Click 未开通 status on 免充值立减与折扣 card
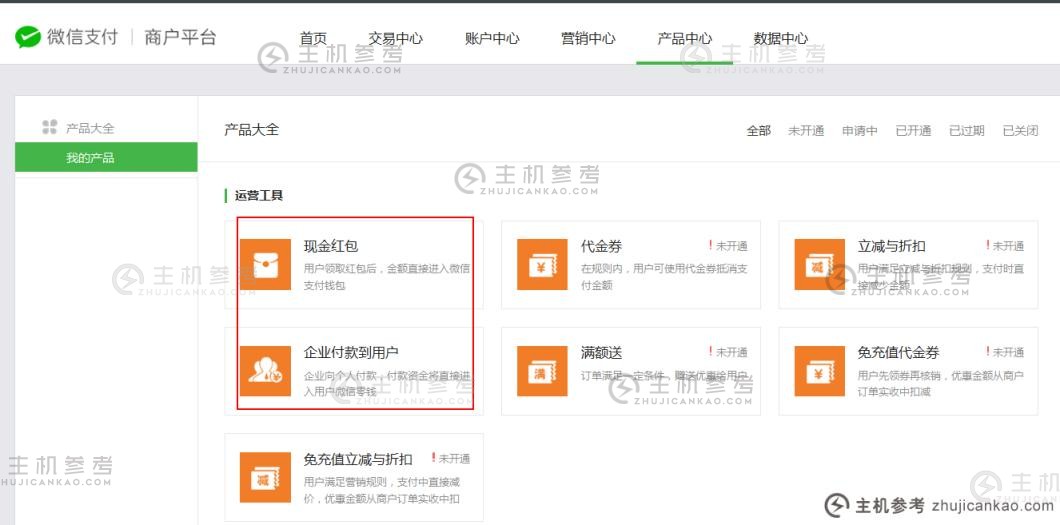Screen dimensions: 1060x525 [454, 459]
